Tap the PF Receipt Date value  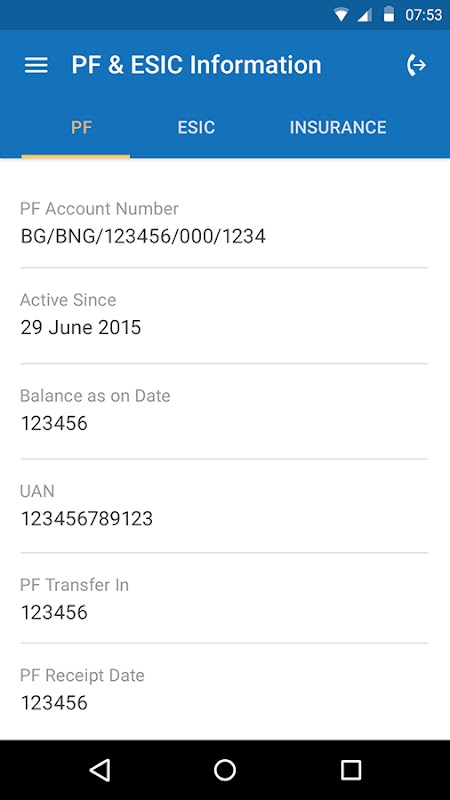54,703
